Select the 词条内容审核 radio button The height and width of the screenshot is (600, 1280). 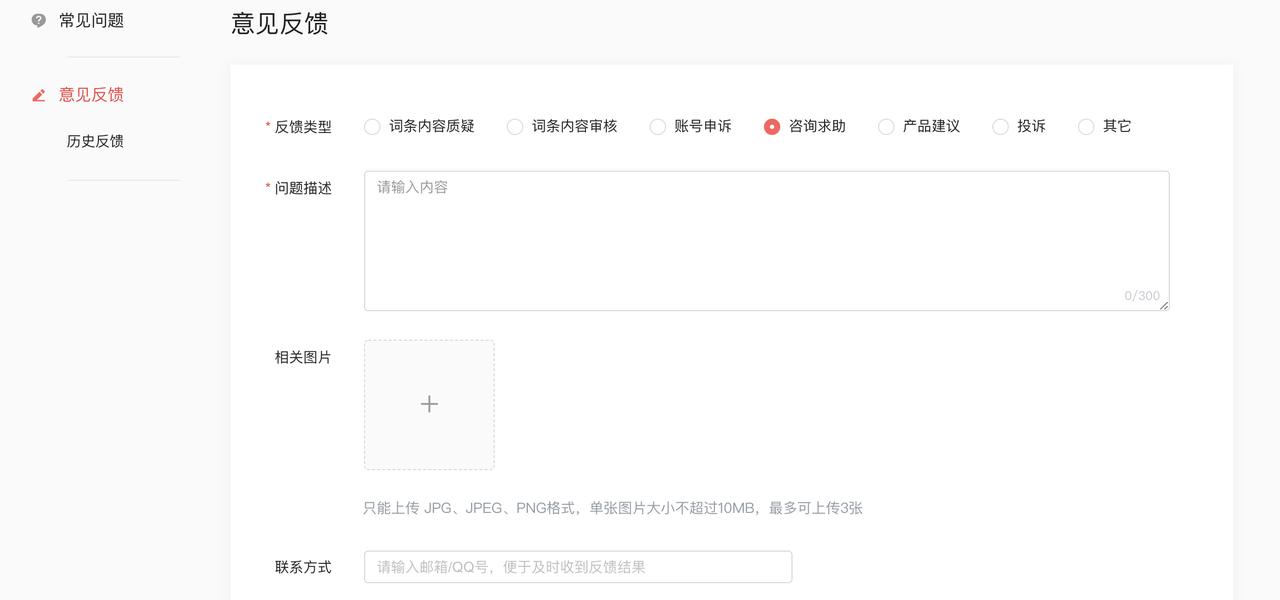point(515,126)
